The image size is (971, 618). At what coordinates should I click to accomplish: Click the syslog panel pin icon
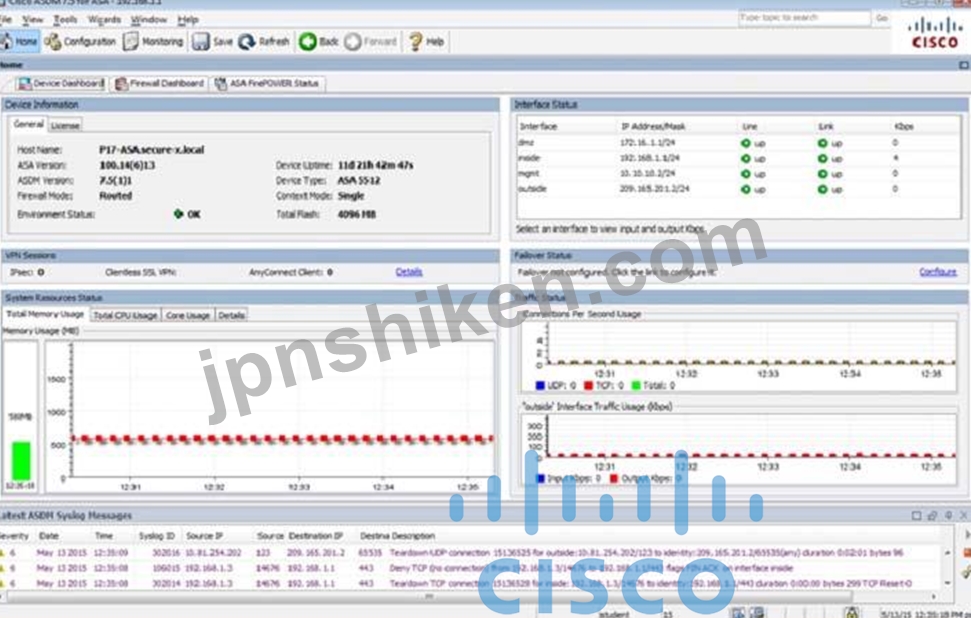pyautogui.click(x=948, y=515)
